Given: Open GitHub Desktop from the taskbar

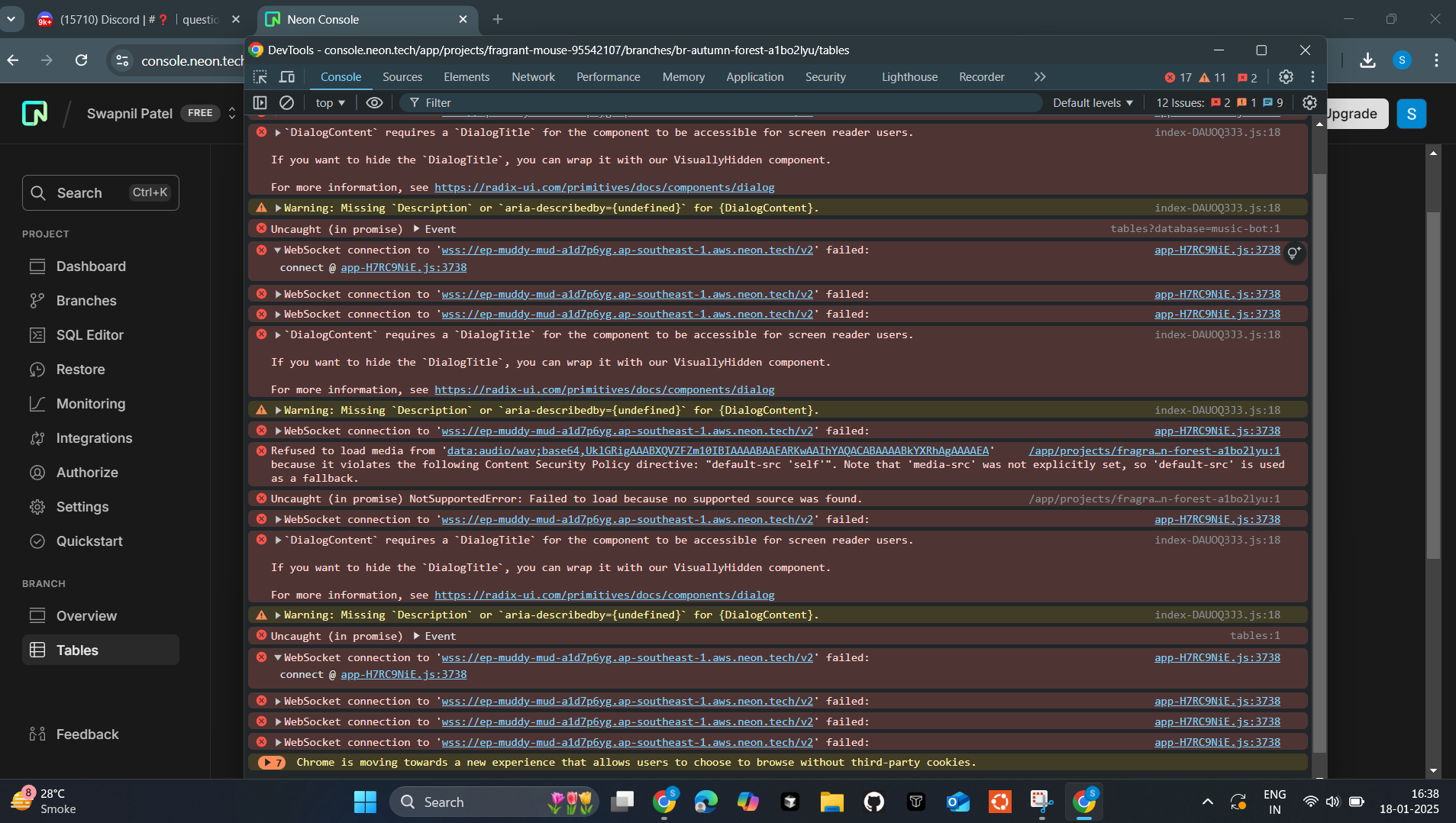Looking at the screenshot, I should pyautogui.click(x=873, y=802).
